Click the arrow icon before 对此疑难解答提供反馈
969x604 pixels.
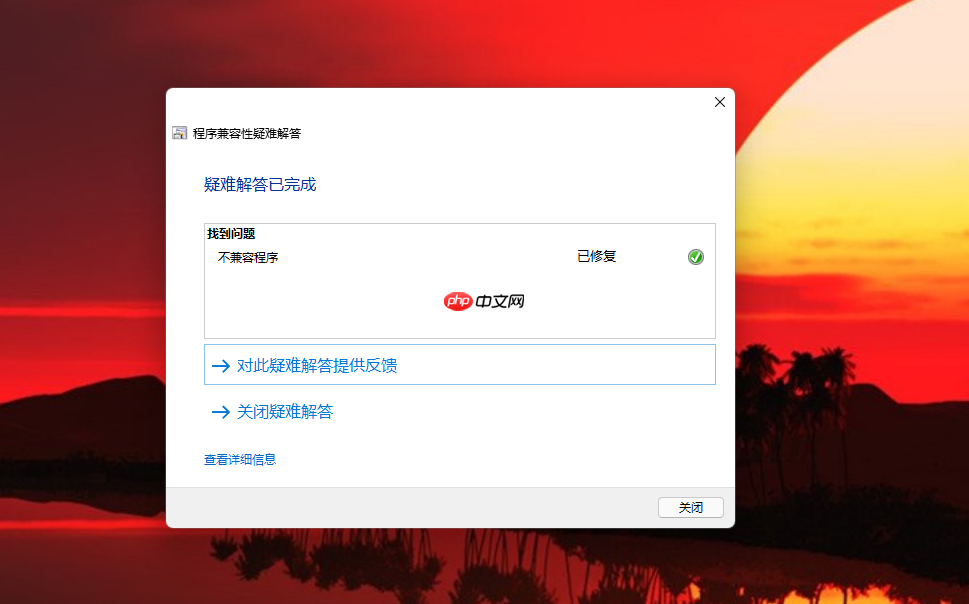pyautogui.click(x=221, y=365)
